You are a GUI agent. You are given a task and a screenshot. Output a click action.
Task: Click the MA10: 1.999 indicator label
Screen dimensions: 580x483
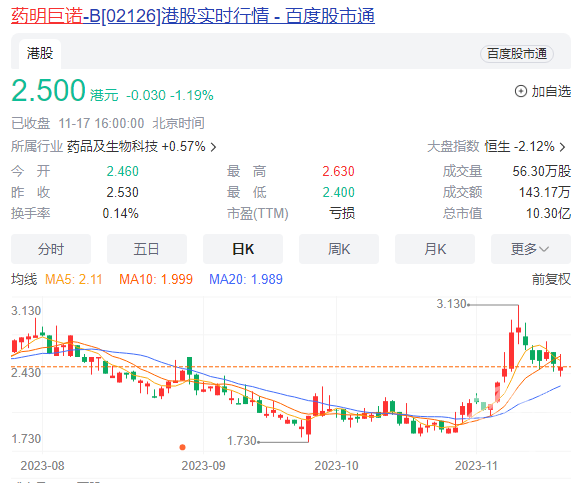[x=156, y=279]
